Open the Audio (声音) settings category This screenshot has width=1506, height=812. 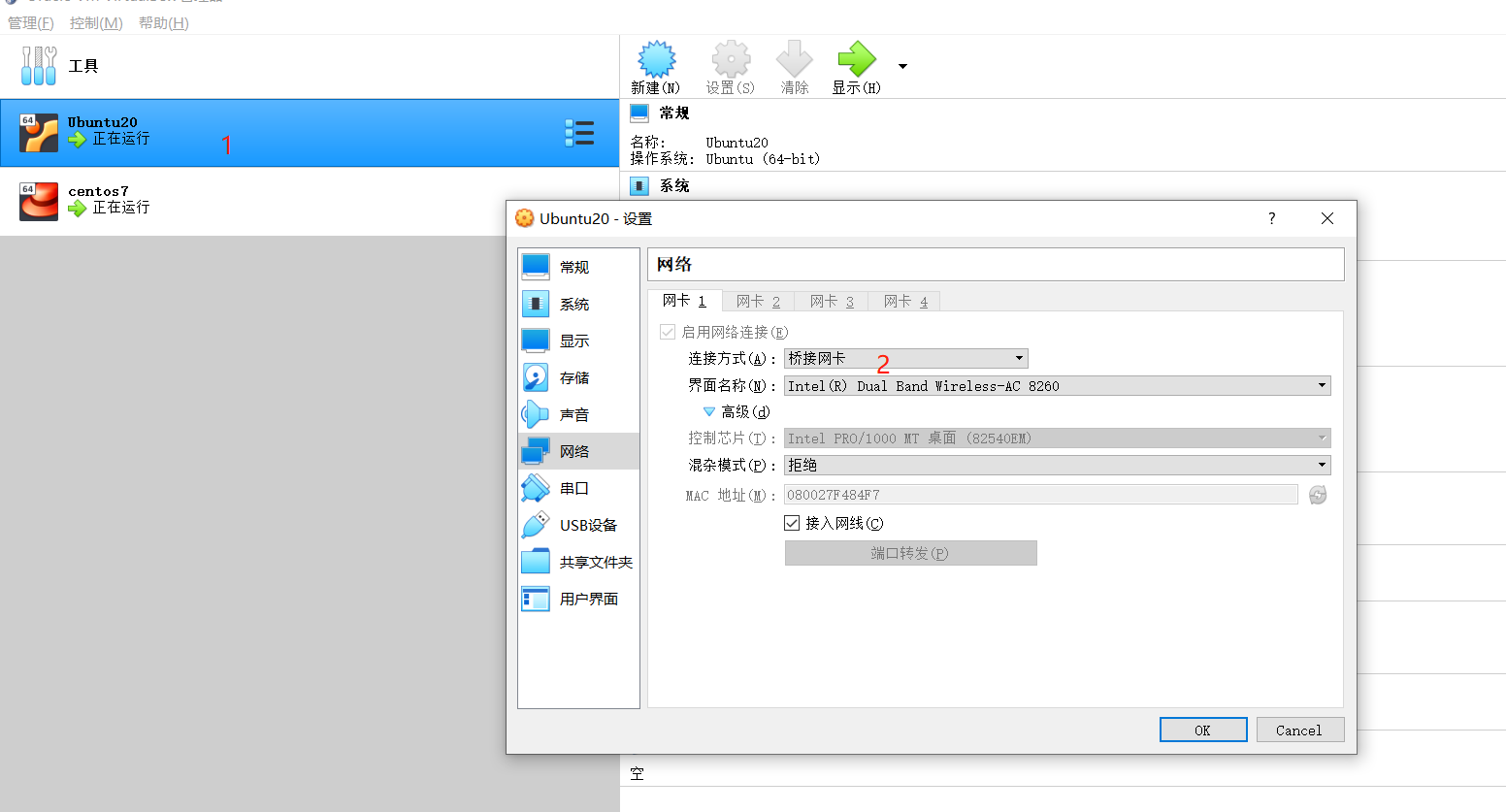[578, 414]
